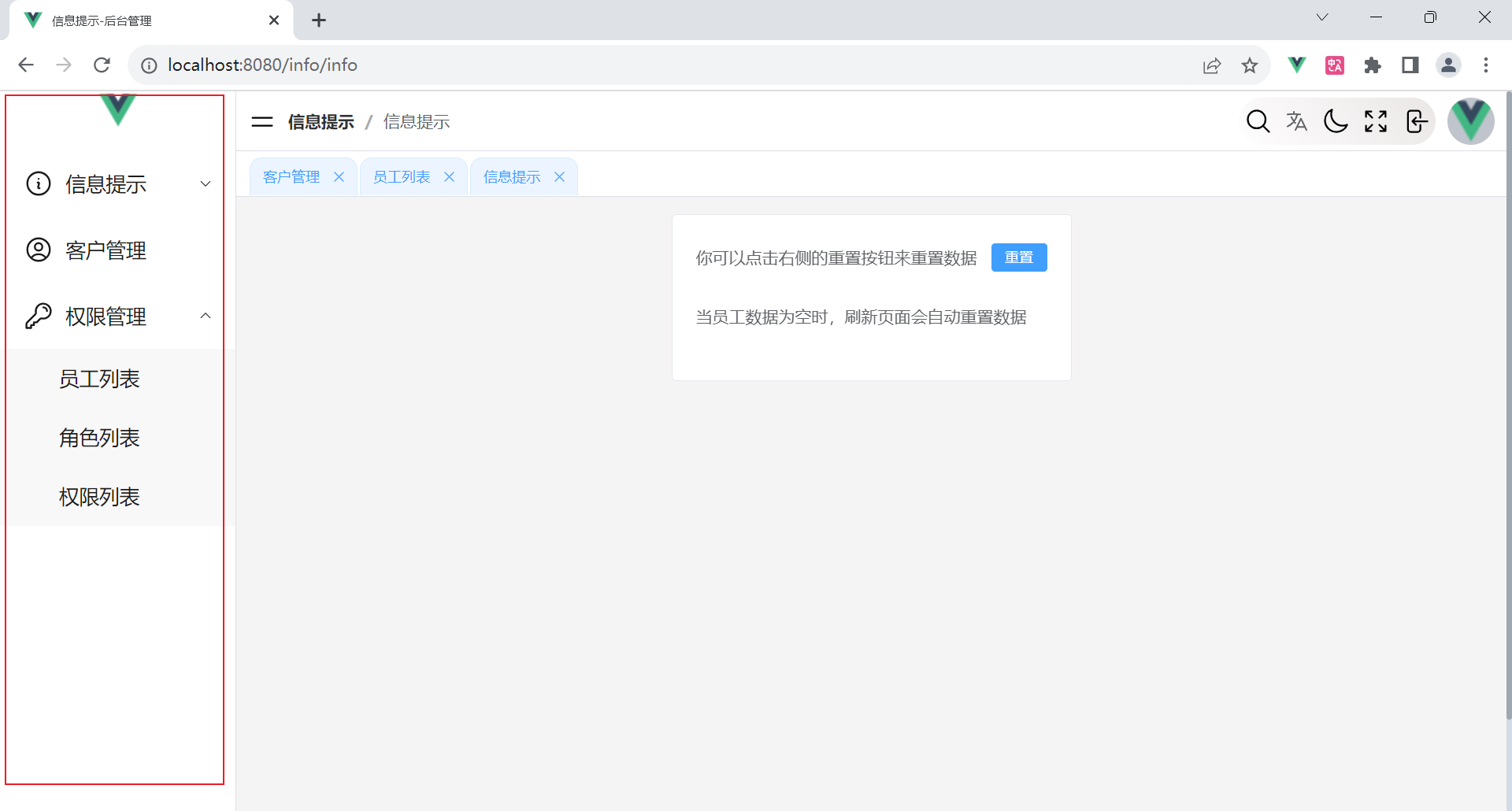
Task: Close the 信息提示-后台管理 browser tab
Action: point(274,20)
